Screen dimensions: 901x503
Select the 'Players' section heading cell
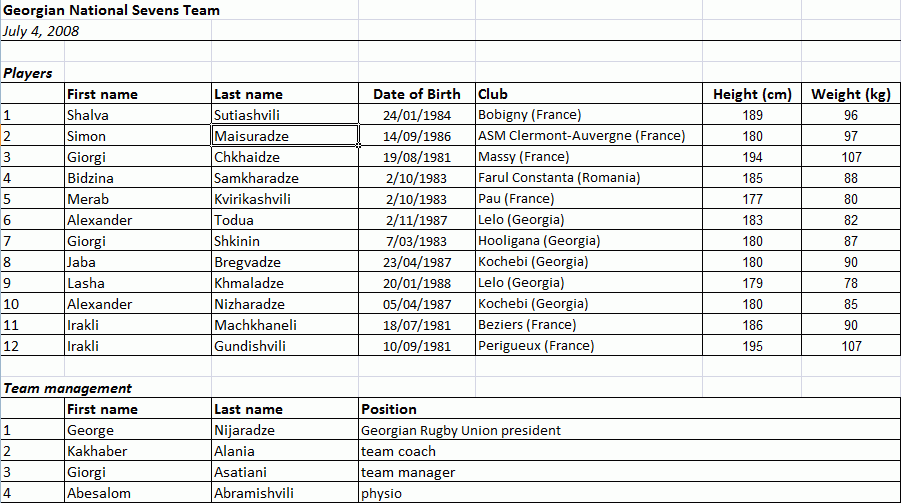point(28,73)
